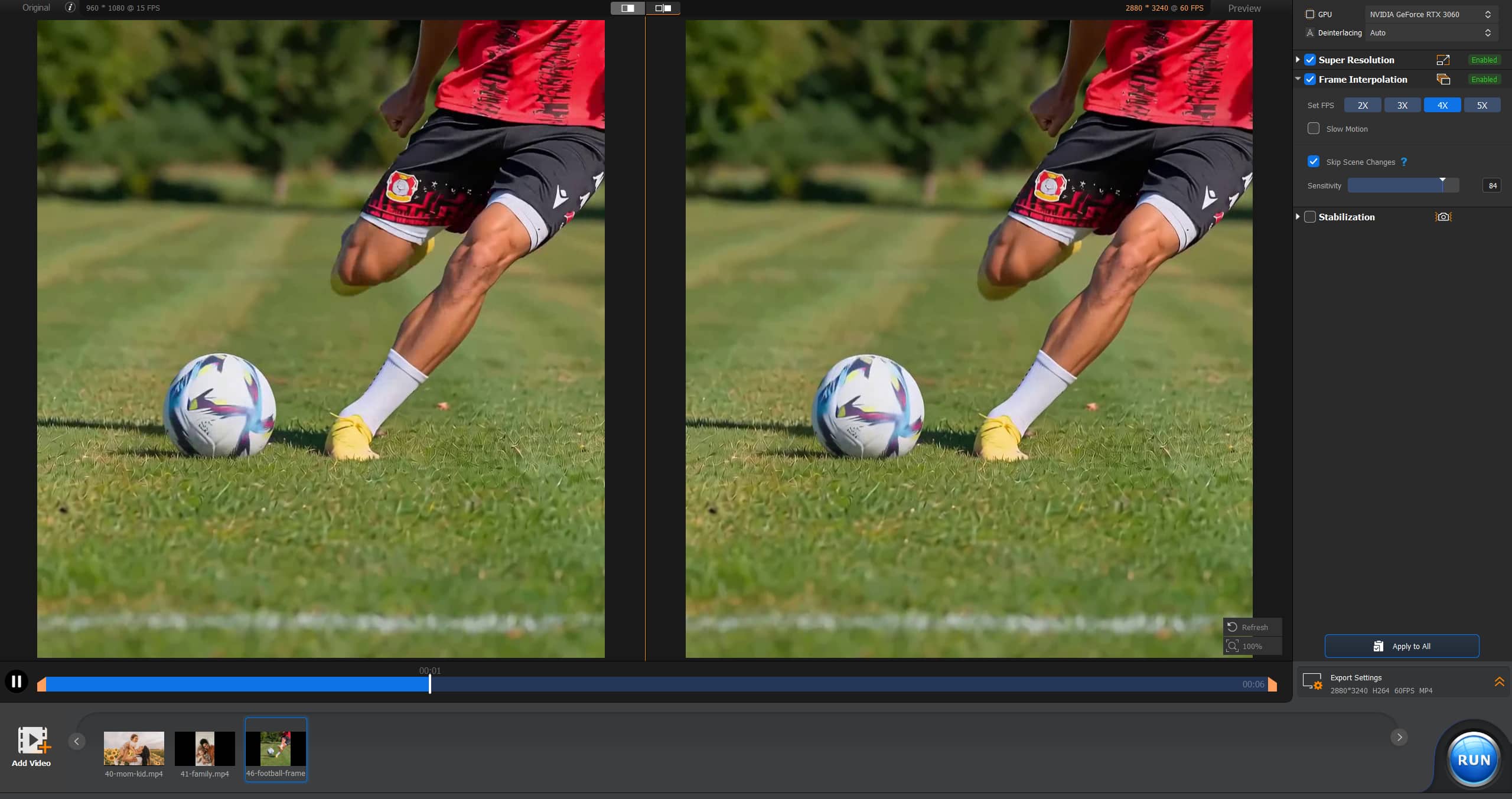Pause the video playback
Image resolution: width=1512 pixels, height=799 pixels.
point(17,681)
